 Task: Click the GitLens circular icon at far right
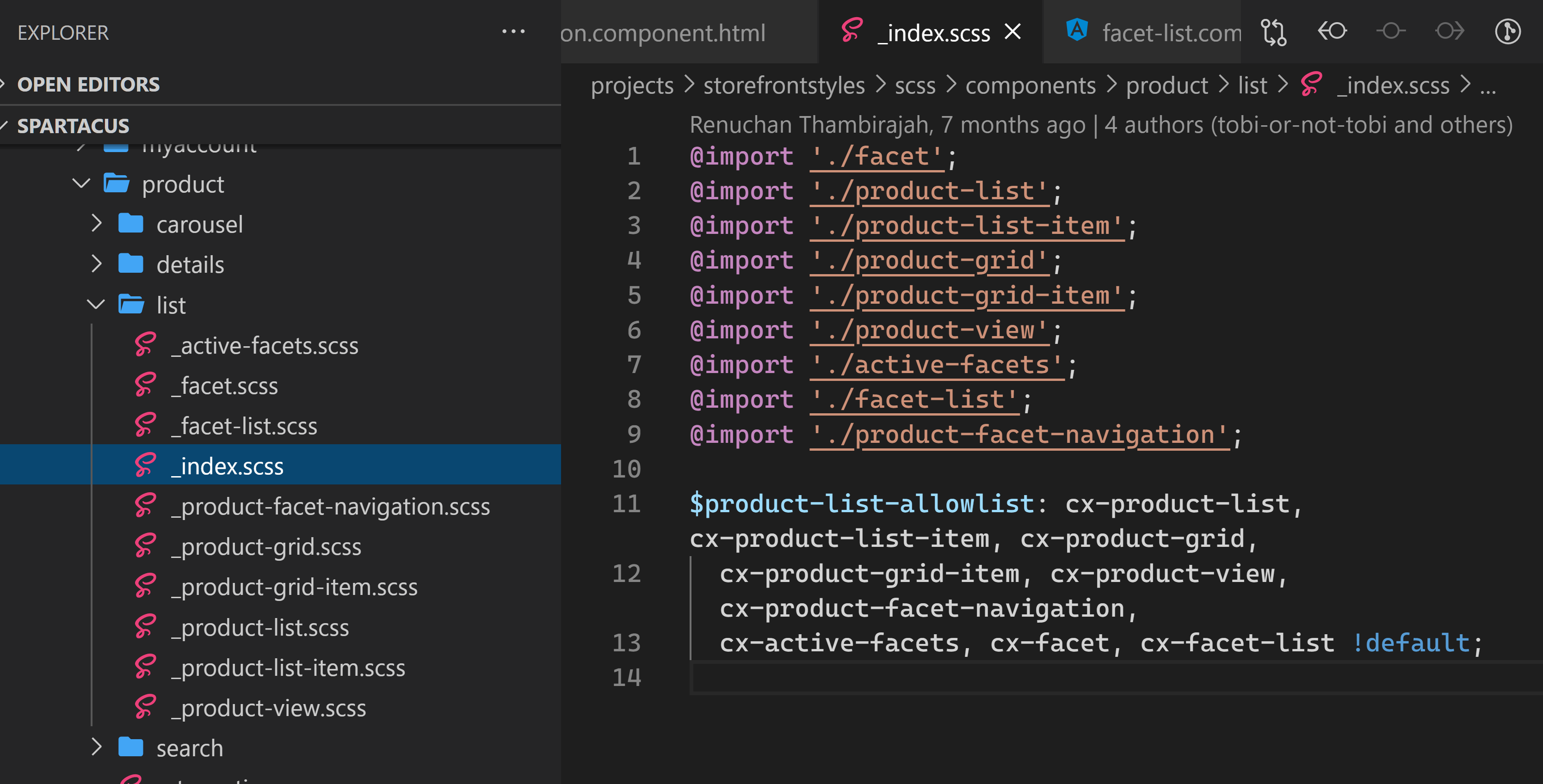click(1507, 32)
